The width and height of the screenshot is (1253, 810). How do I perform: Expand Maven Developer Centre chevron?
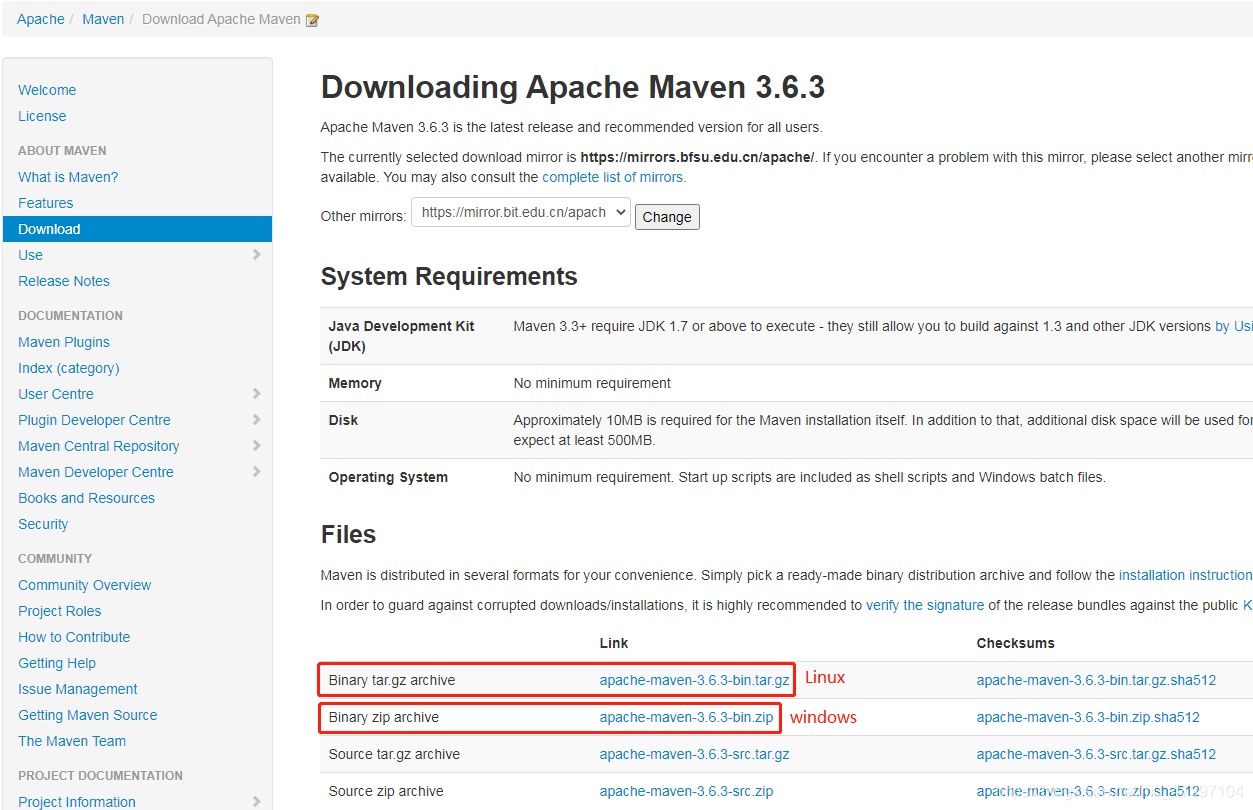click(x=257, y=472)
